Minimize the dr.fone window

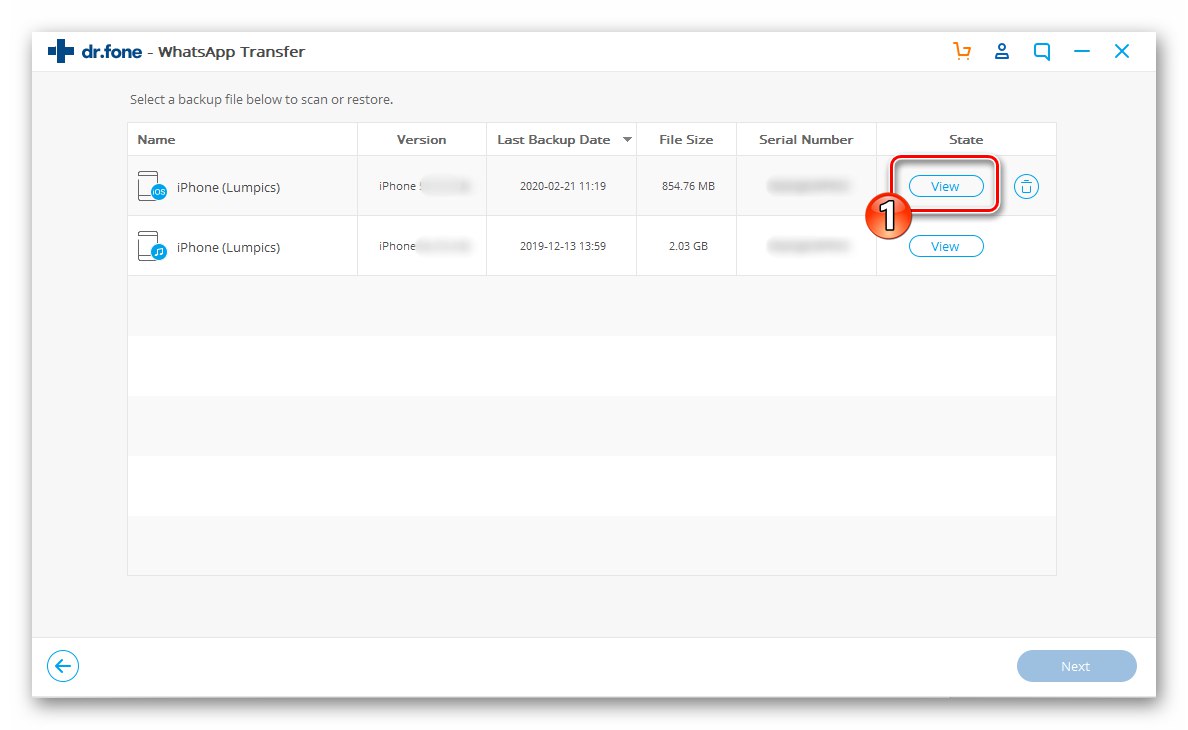click(x=1082, y=51)
